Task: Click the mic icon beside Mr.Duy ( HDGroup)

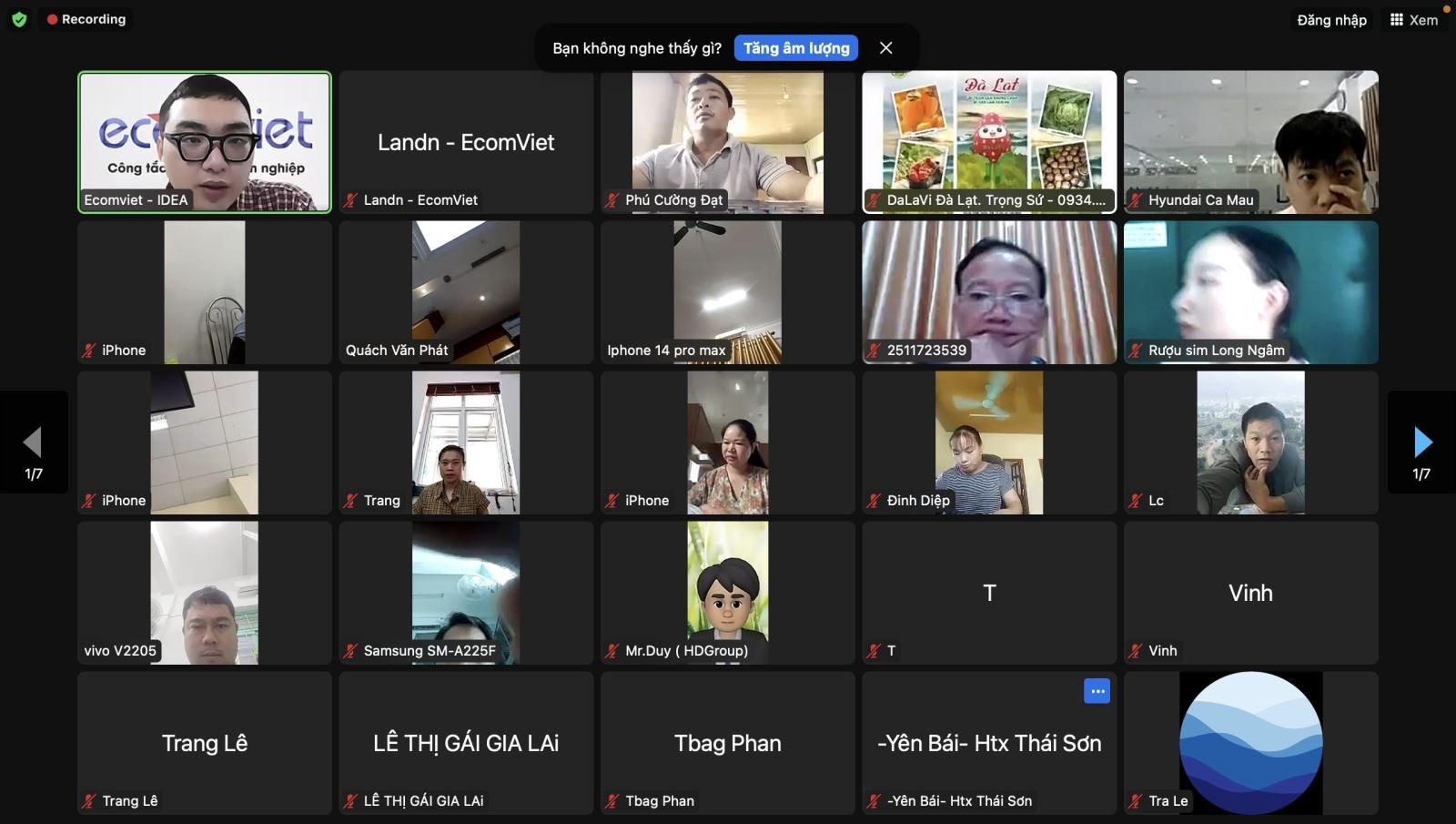Action: tap(612, 651)
